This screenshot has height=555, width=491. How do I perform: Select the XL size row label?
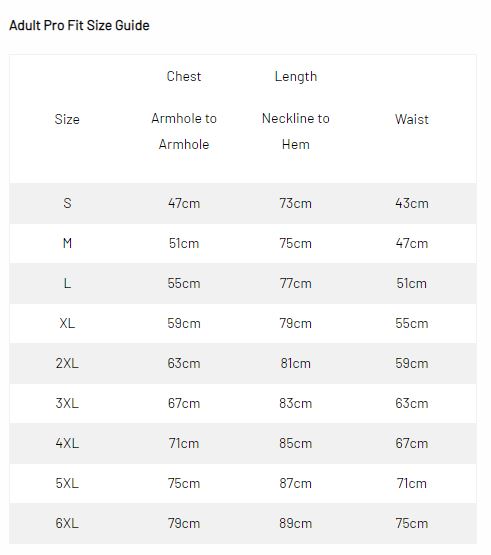coord(67,323)
